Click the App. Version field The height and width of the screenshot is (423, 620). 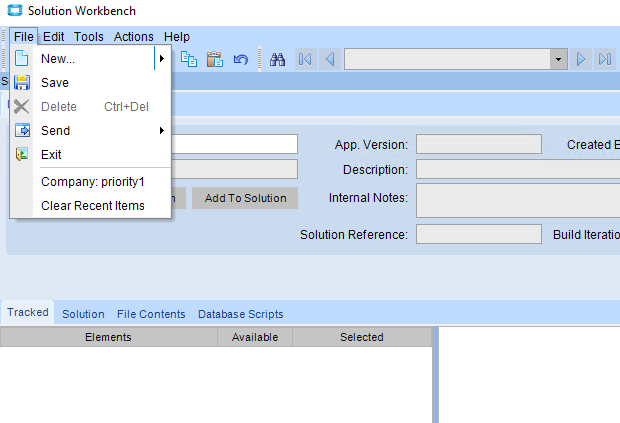click(x=479, y=144)
